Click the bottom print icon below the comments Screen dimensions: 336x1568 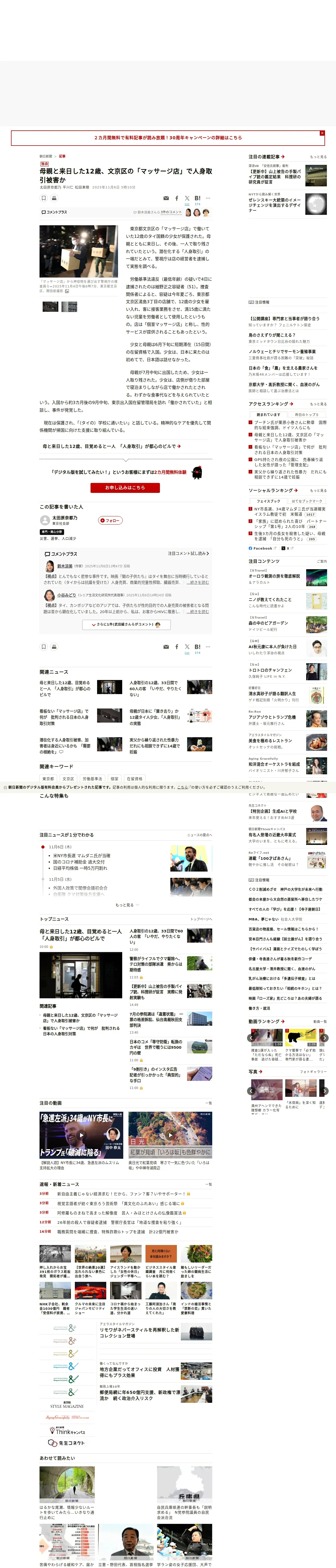(54, 647)
